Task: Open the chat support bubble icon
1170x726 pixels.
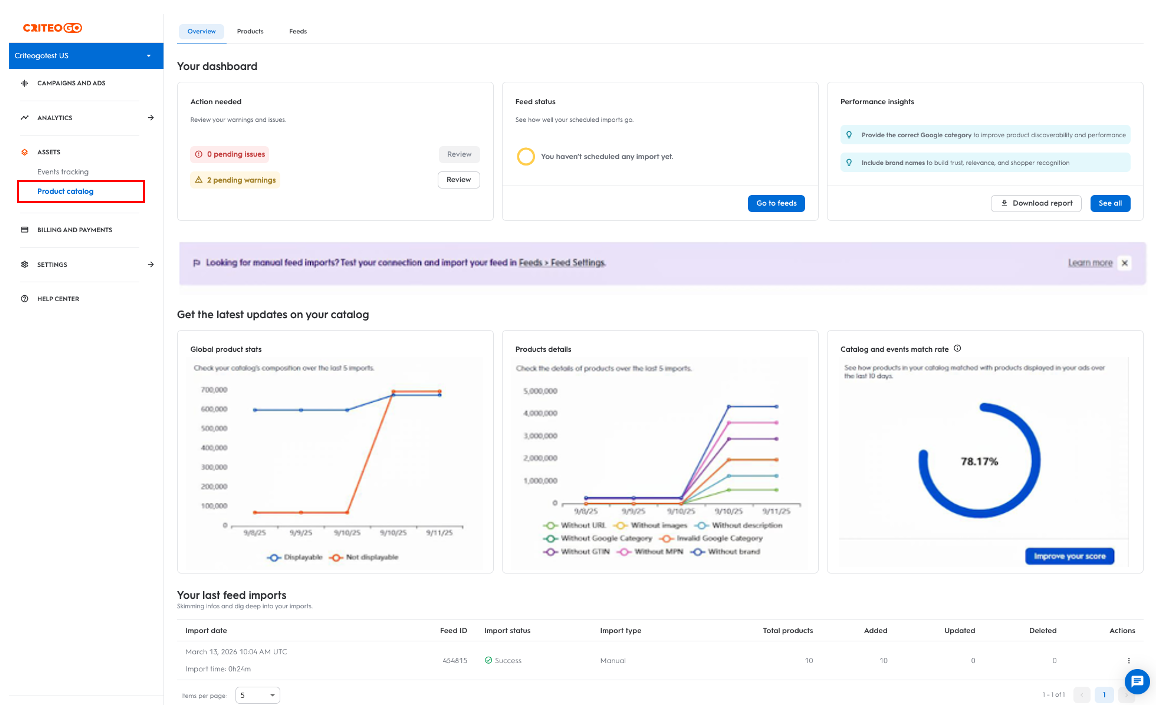Action: click(x=1136, y=681)
